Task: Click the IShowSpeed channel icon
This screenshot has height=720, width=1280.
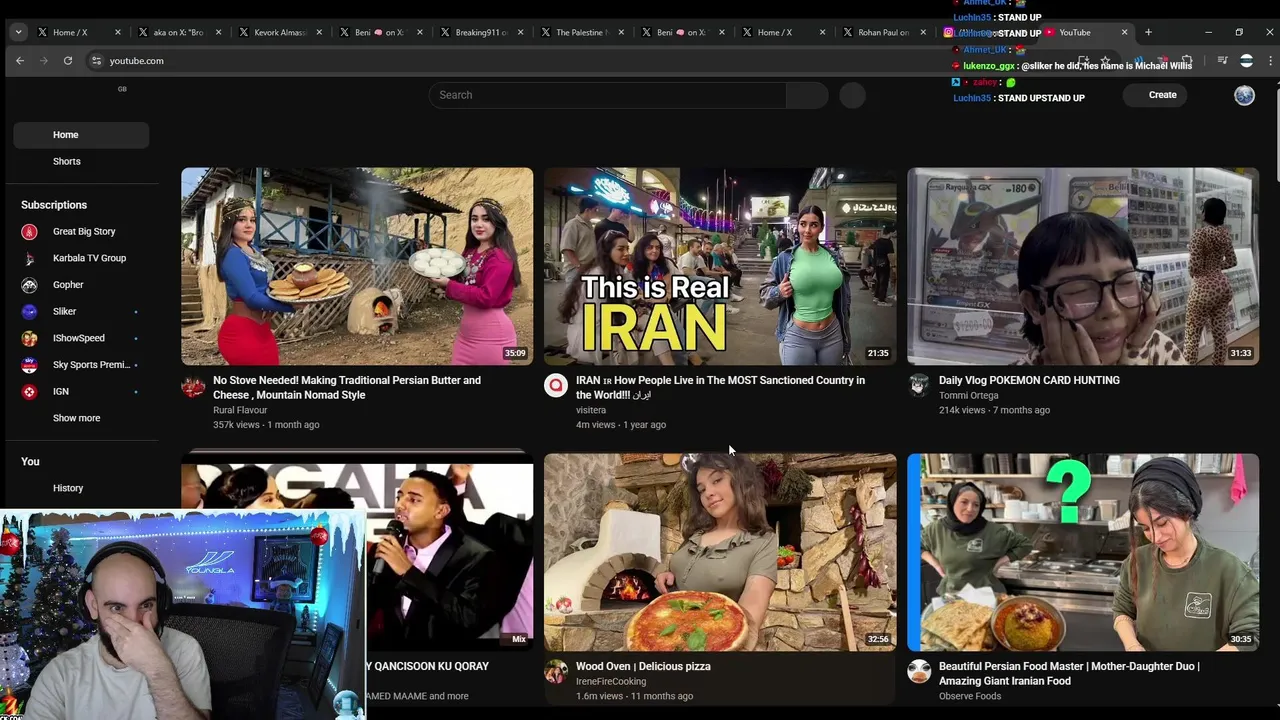Action: click(x=30, y=338)
